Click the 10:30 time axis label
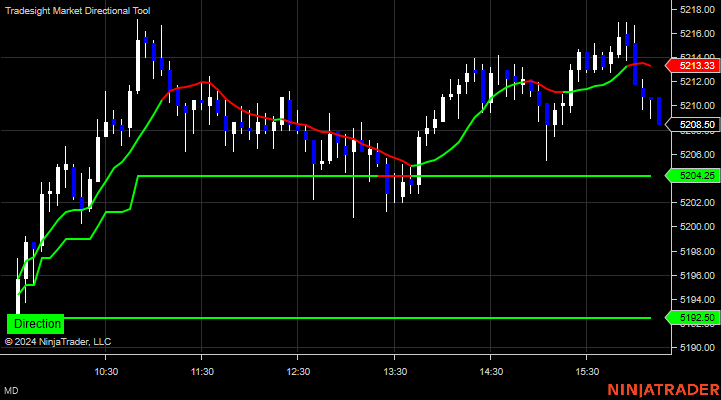Viewport: 721px width, 400px height. coord(106,371)
